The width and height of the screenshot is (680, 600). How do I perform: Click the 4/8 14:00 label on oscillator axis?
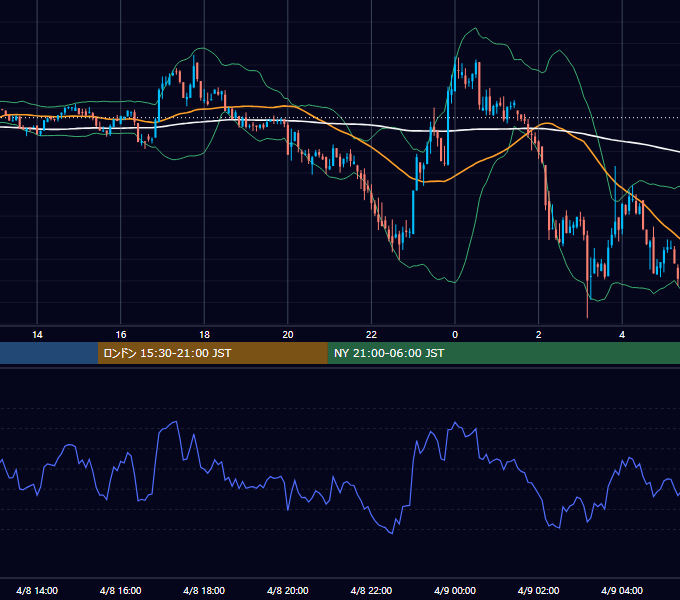point(37,590)
